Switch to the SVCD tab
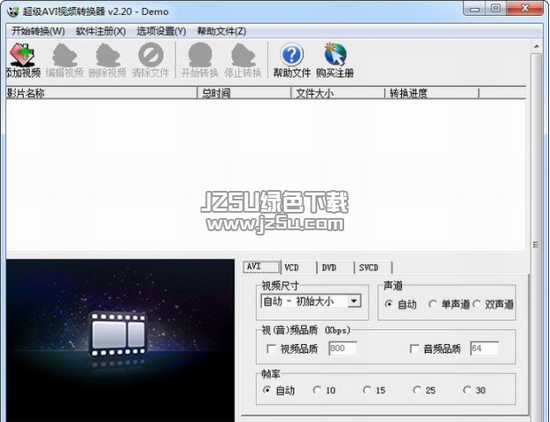Screen dimensions: 550x422 (373, 268)
